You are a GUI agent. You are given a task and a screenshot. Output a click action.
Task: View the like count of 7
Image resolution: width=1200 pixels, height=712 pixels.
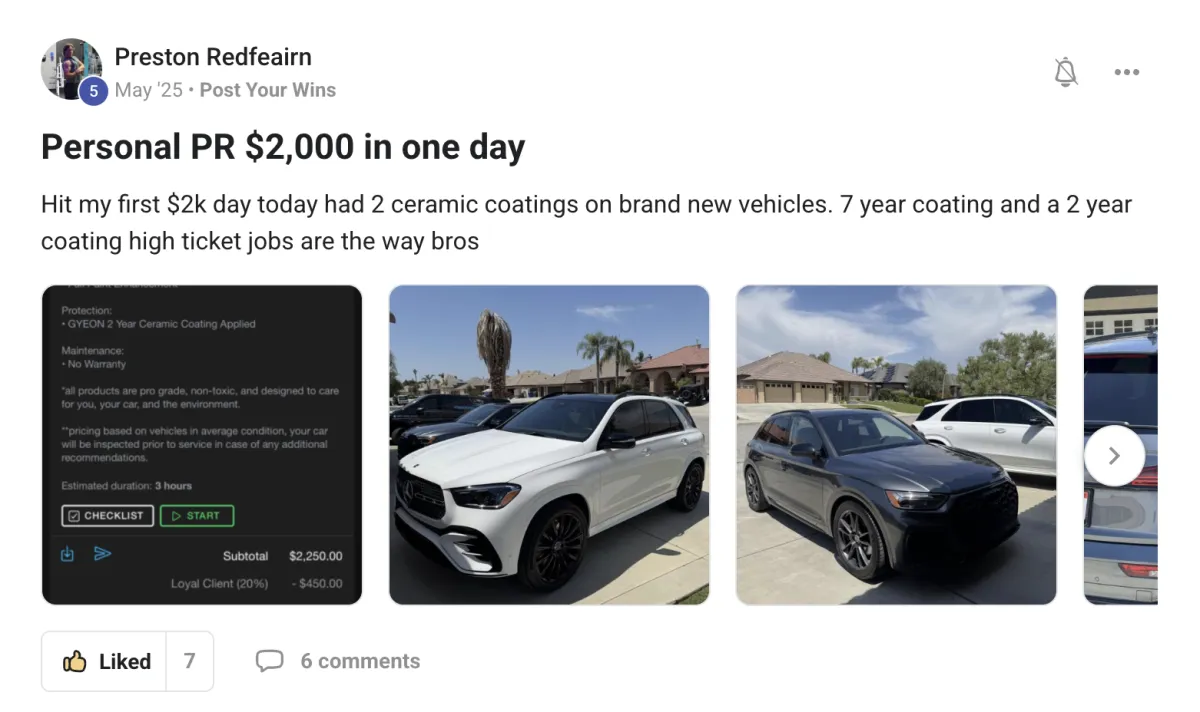(x=190, y=661)
